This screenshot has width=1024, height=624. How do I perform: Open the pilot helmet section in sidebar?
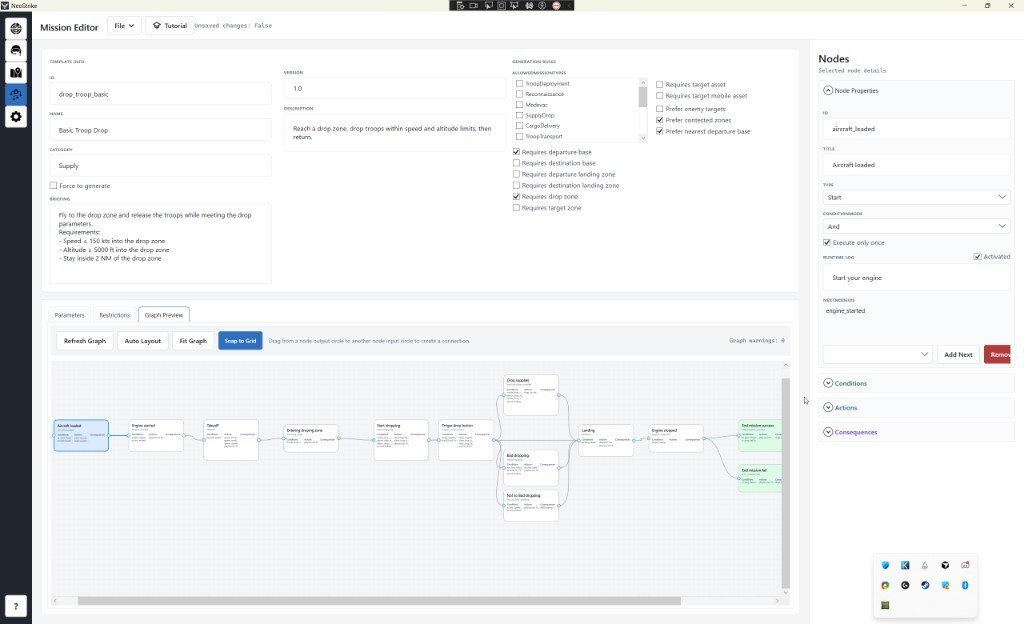pos(16,50)
